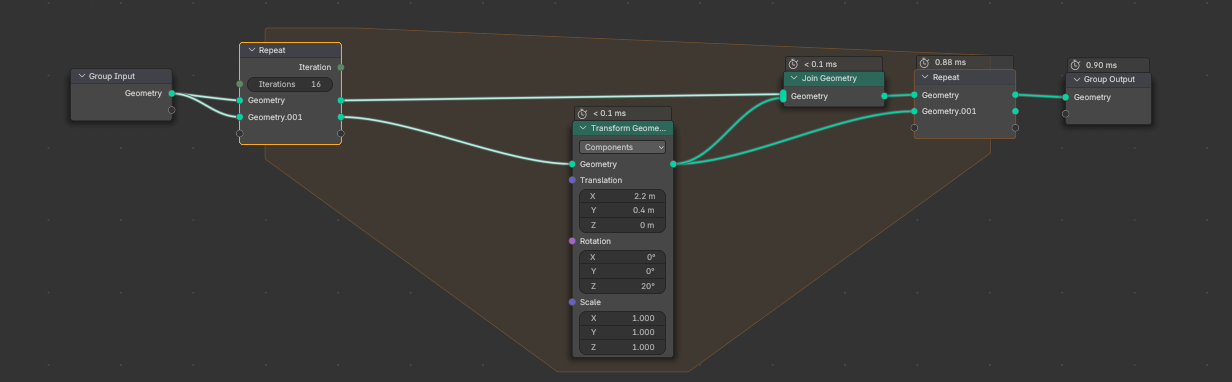Viewport: 1232px width, 382px height.
Task: Collapse the left Repeat node with Iterations
Action: click(251, 50)
